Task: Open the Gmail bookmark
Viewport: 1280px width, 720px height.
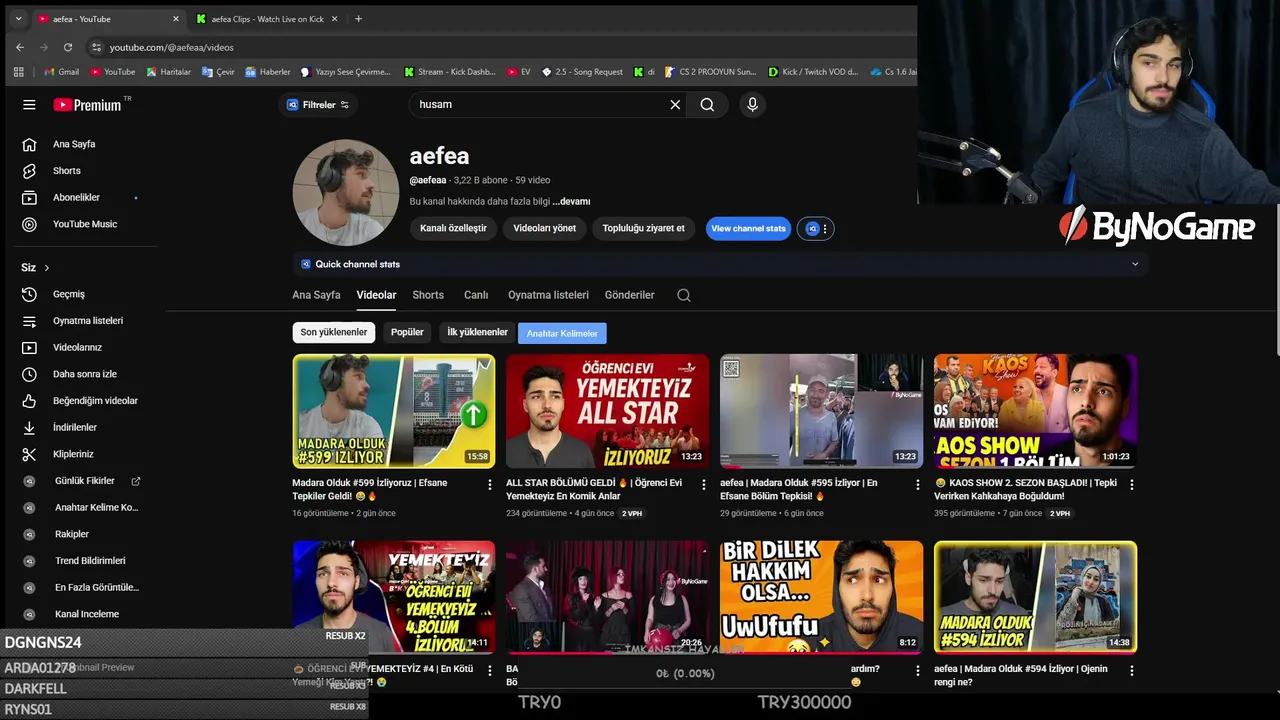Action: (x=61, y=72)
